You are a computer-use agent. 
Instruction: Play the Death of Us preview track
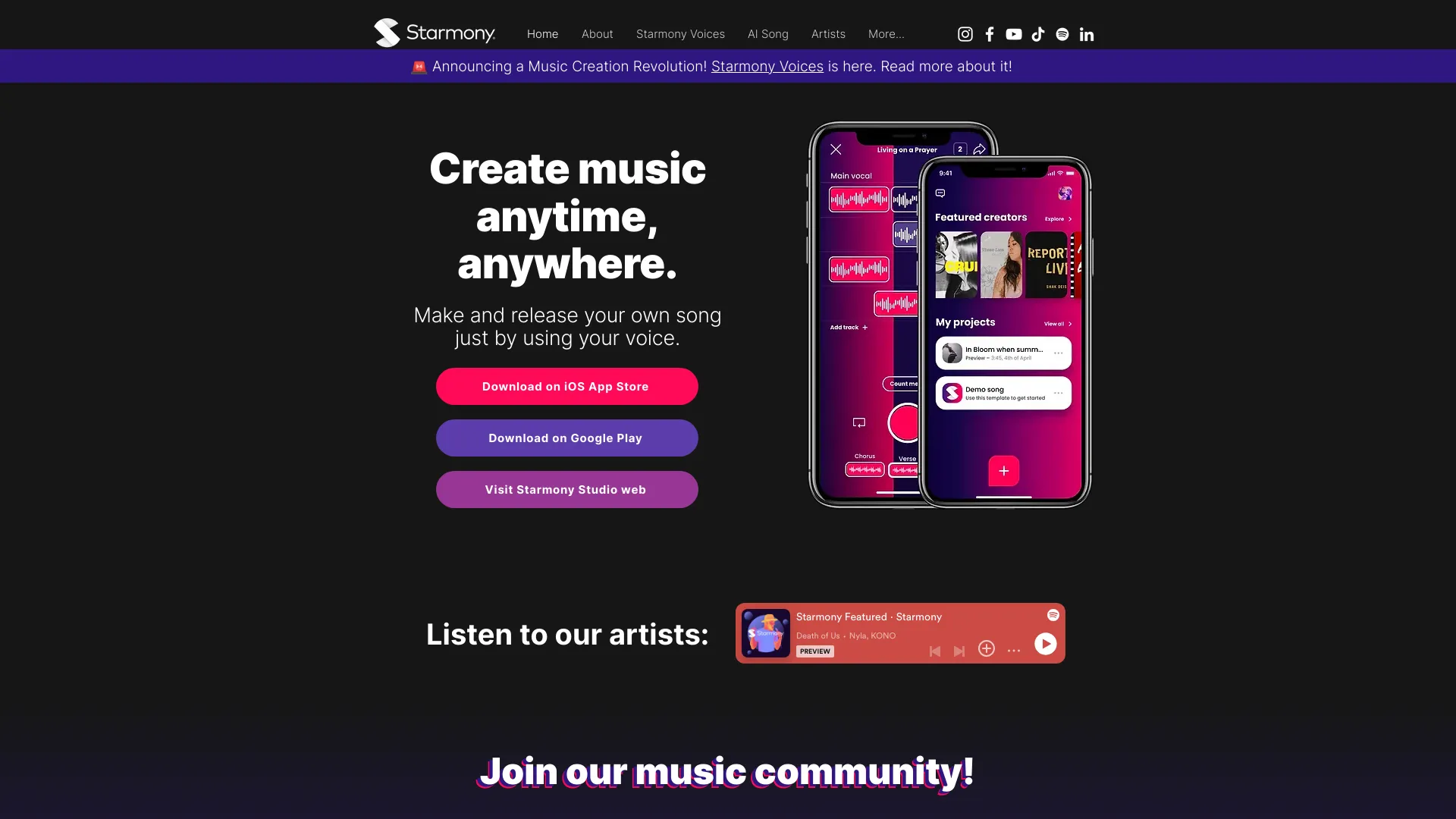point(1045,644)
